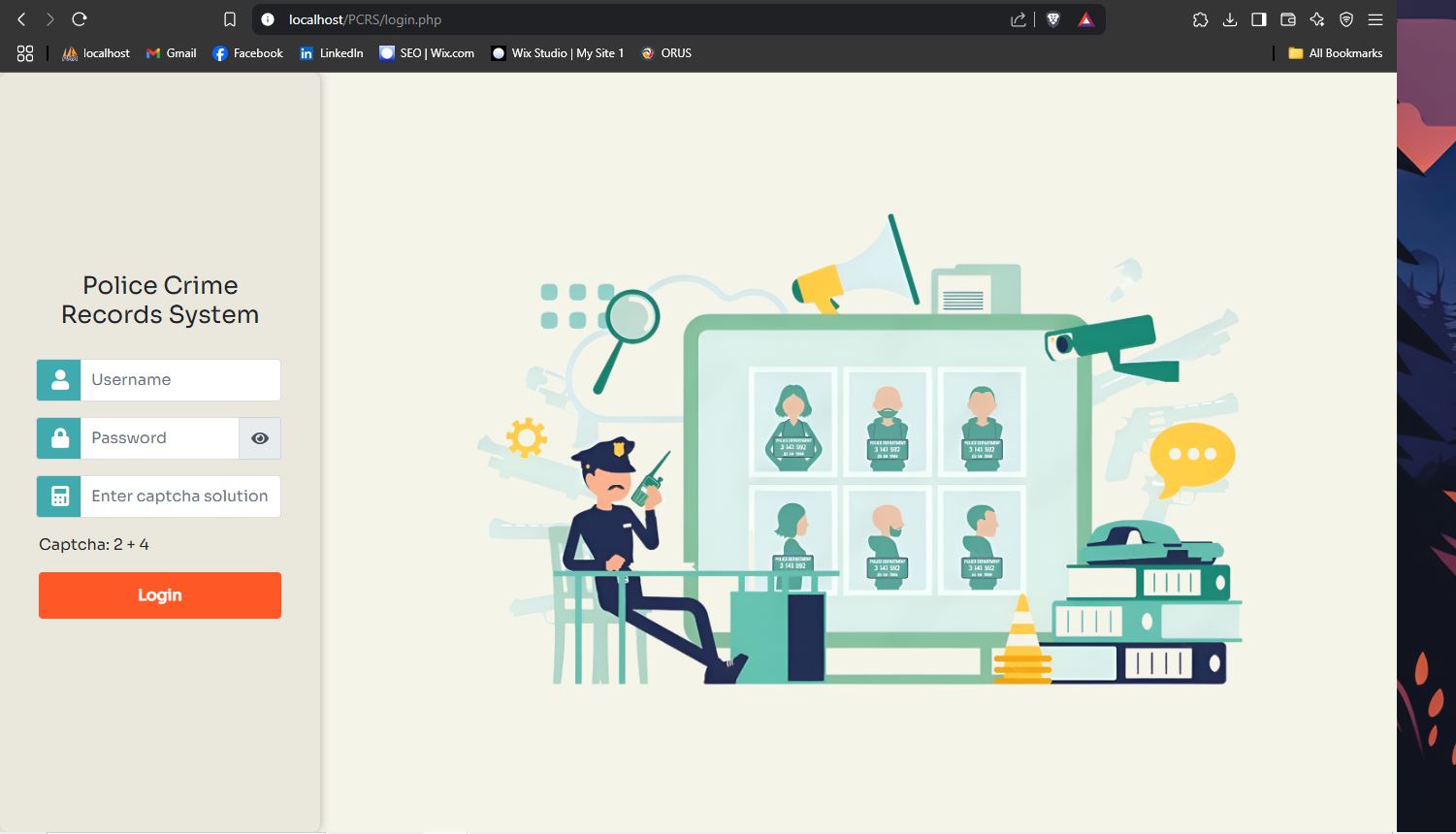Go back using browser back arrow
The height and width of the screenshot is (834, 1456).
tap(21, 19)
